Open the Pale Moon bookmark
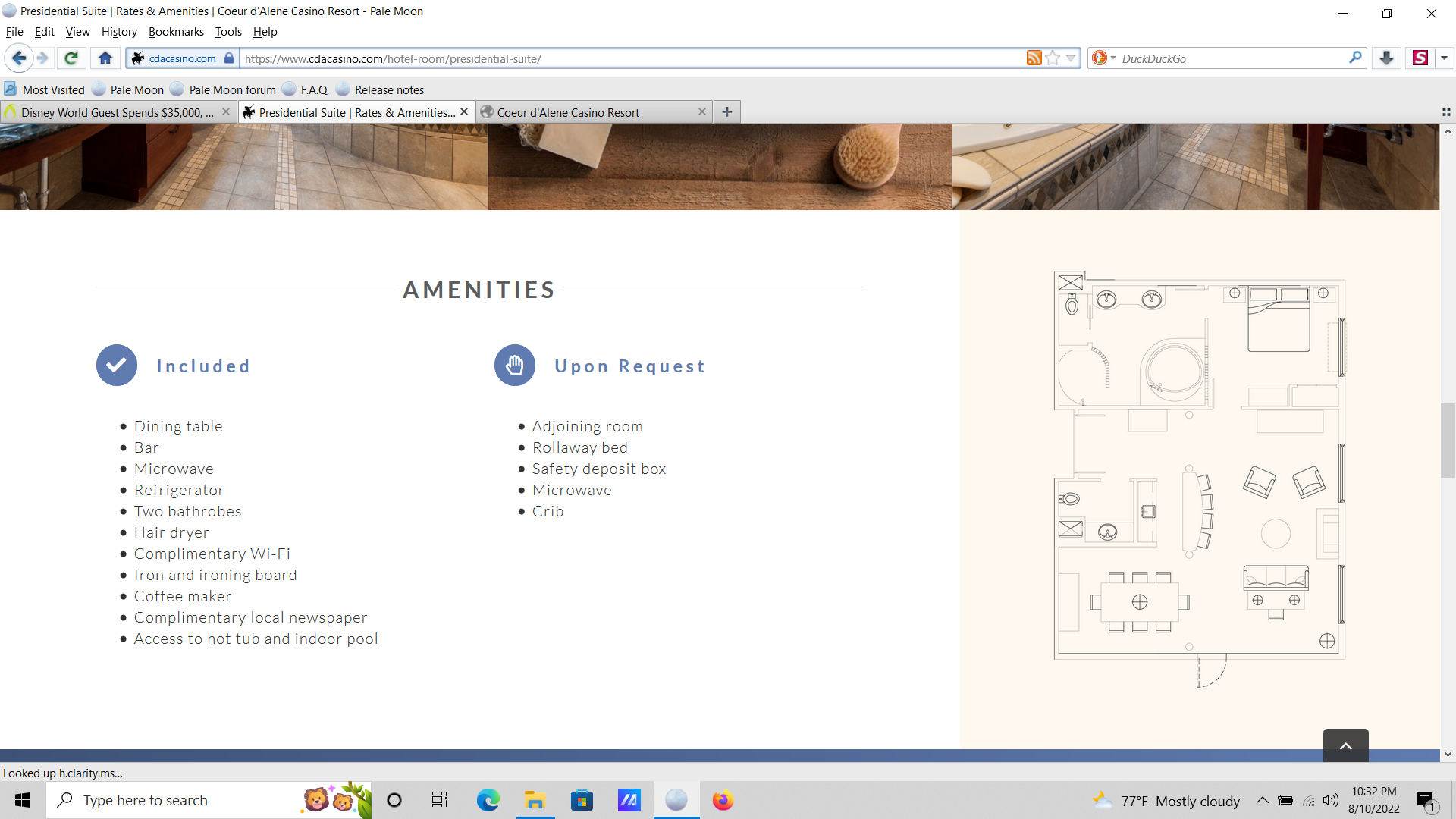This screenshot has width=1456, height=819. click(x=128, y=89)
